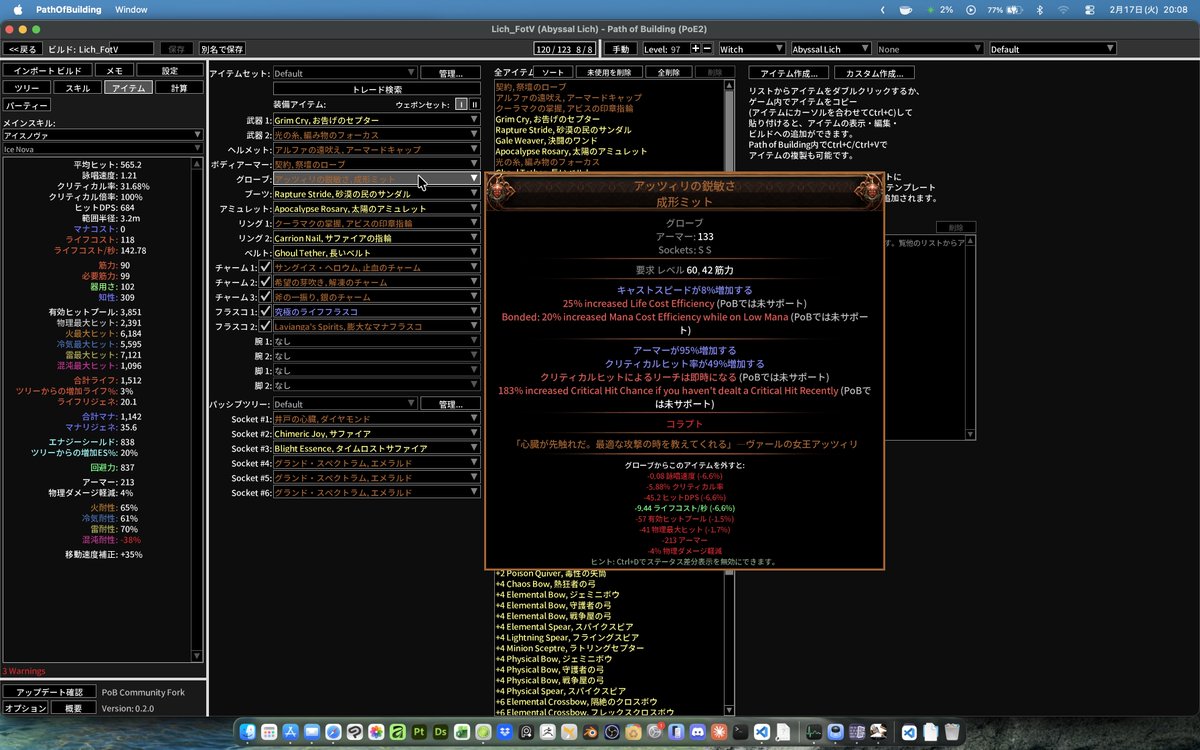The width and height of the screenshot is (1200, 750).
Task: Open App Store from the Dock
Action: [x=290, y=733]
